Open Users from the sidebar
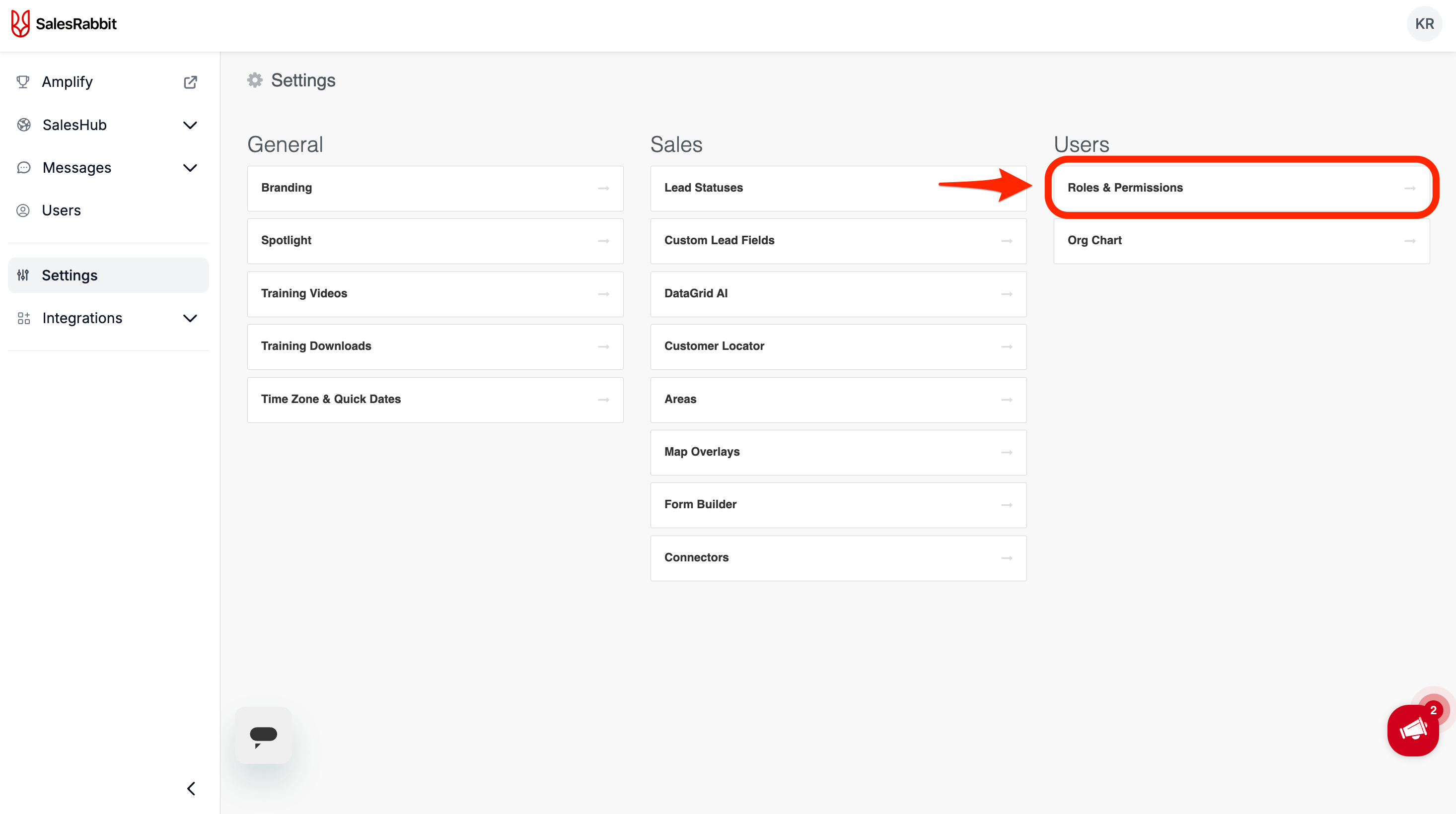This screenshot has height=814, width=1456. coord(61,211)
